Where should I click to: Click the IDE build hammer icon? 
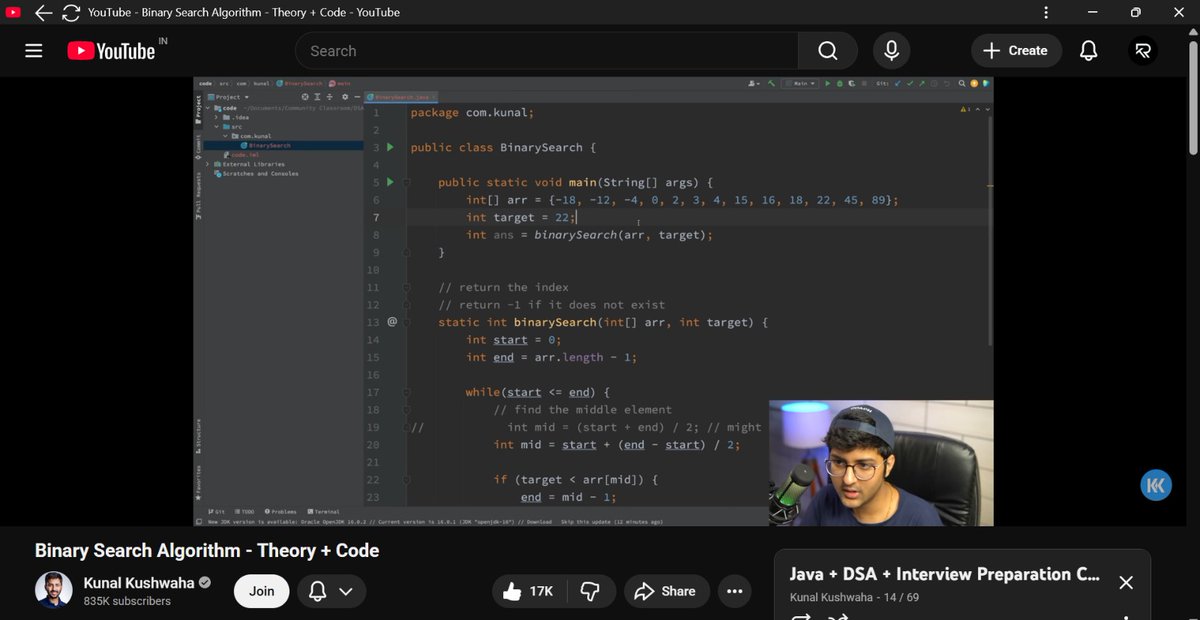(771, 84)
